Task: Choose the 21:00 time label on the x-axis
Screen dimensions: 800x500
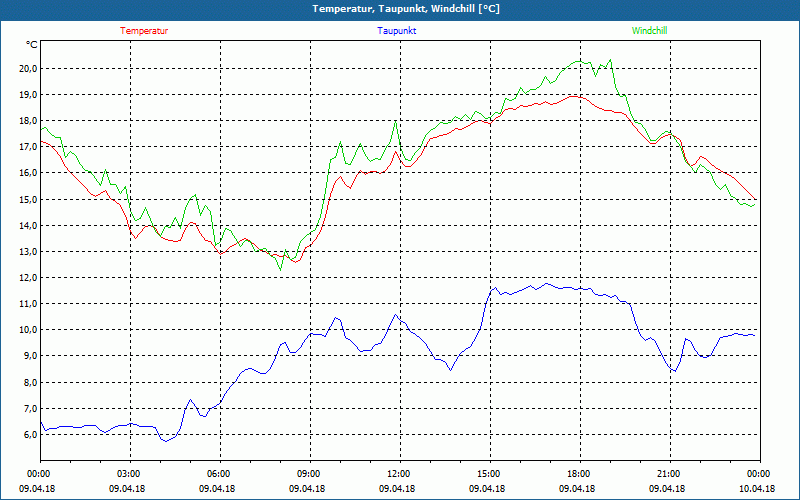Action: pos(669,474)
